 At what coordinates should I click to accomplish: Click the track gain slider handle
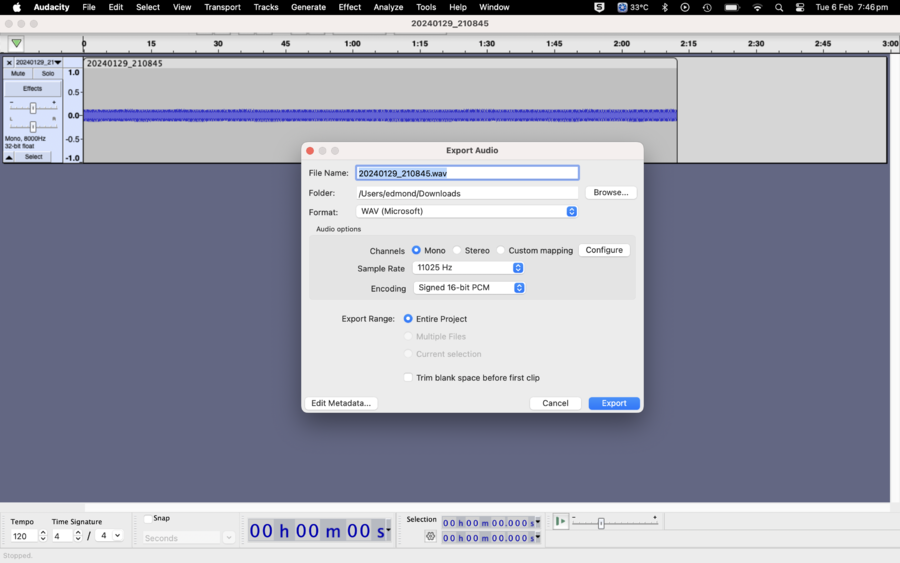click(x=33, y=108)
